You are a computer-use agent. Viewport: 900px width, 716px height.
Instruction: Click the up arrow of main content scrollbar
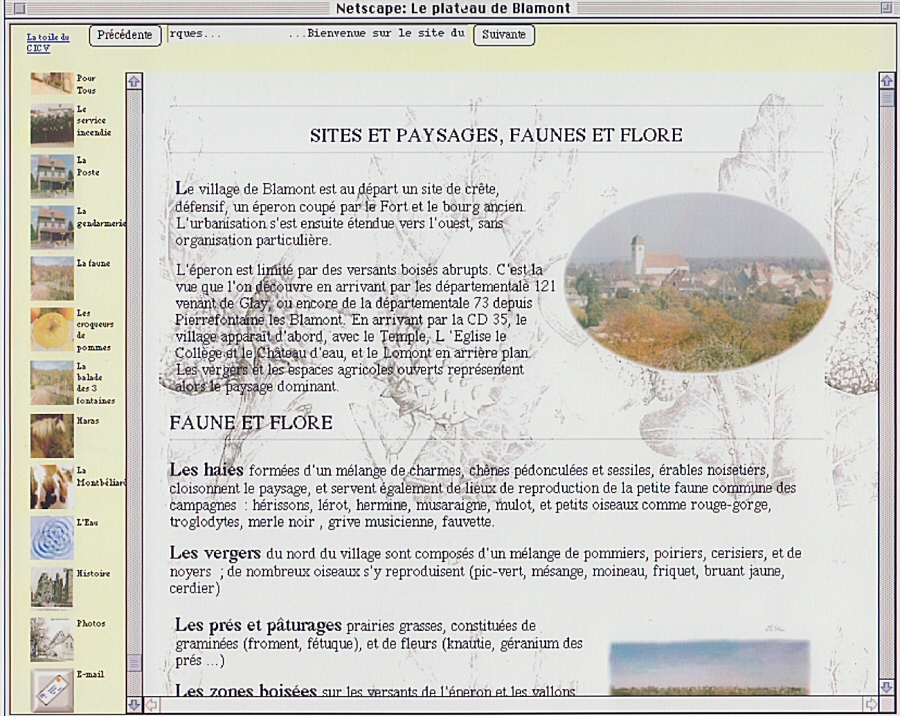pos(886,80)
